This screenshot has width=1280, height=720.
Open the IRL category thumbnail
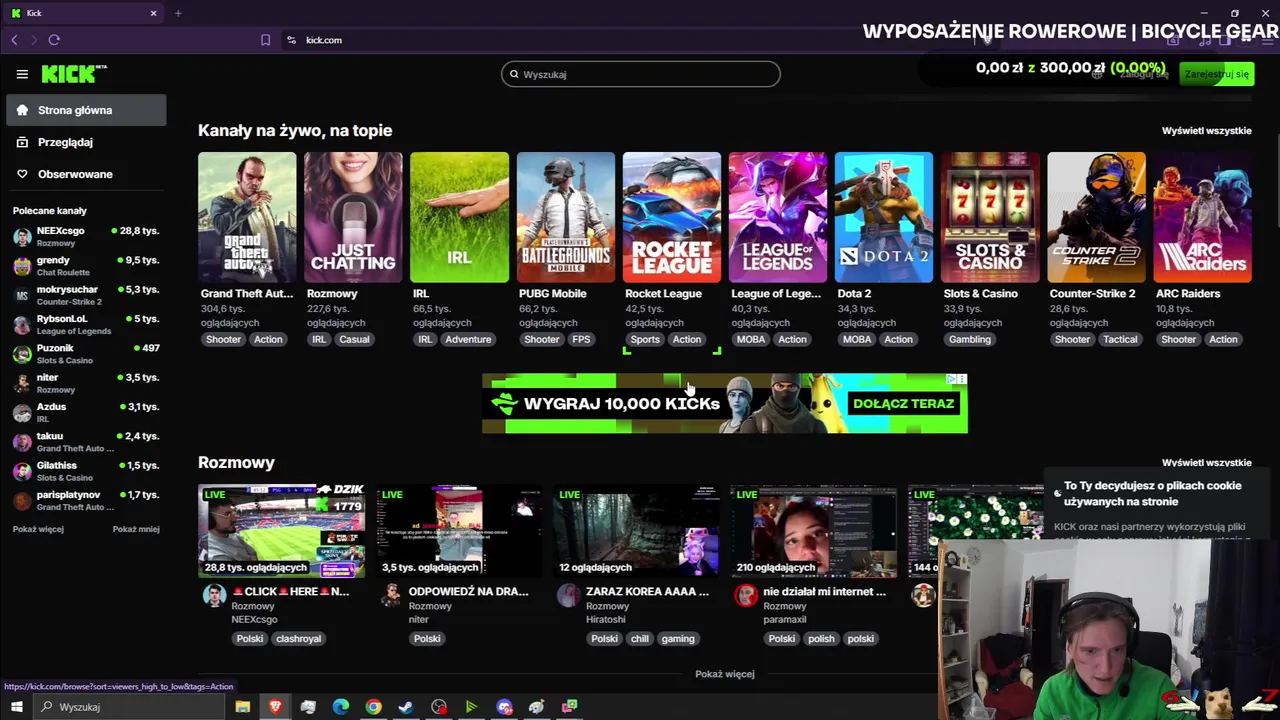coord(459,217)
